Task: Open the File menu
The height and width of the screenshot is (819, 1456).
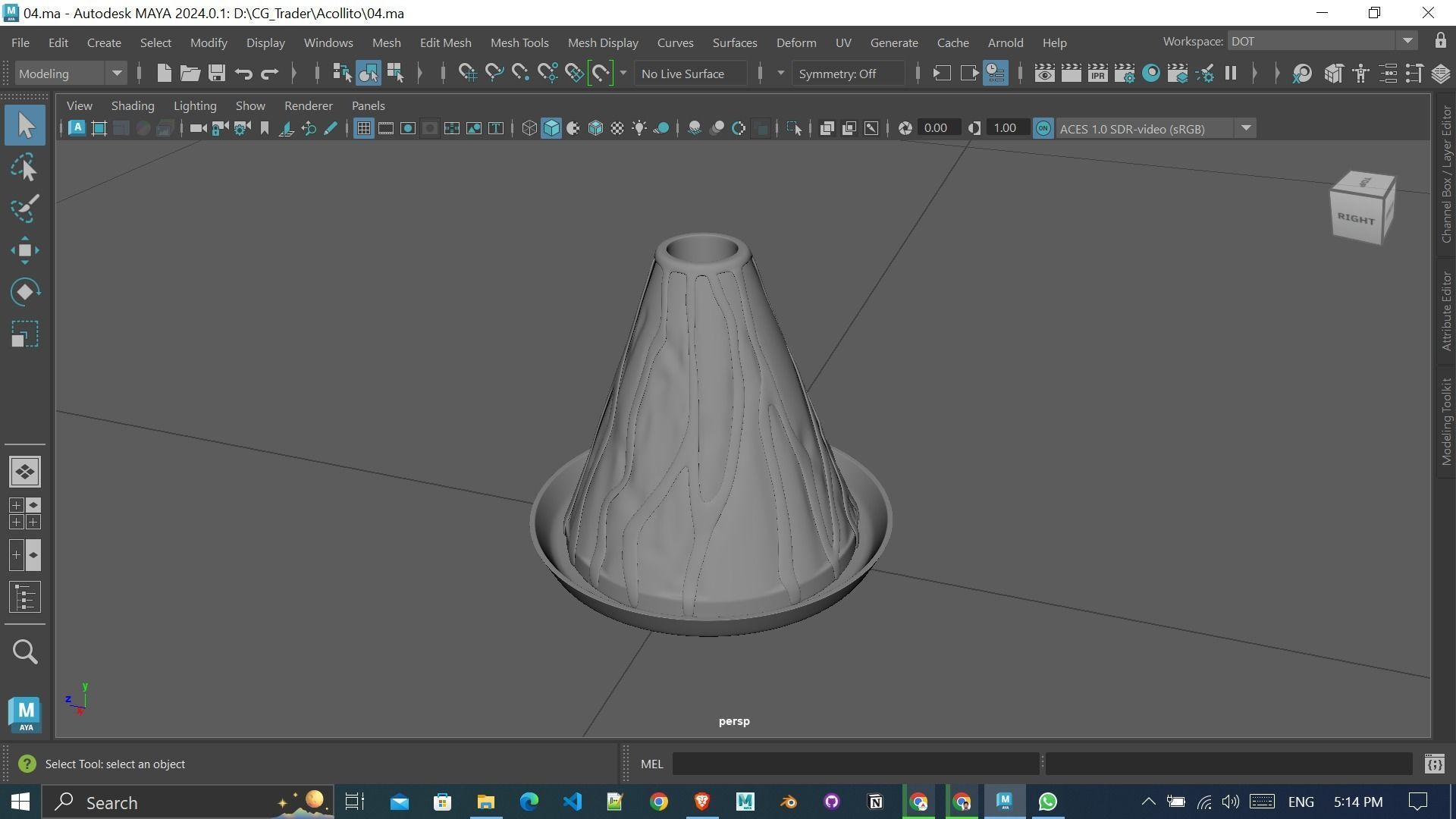Action: tap(20, 42)
